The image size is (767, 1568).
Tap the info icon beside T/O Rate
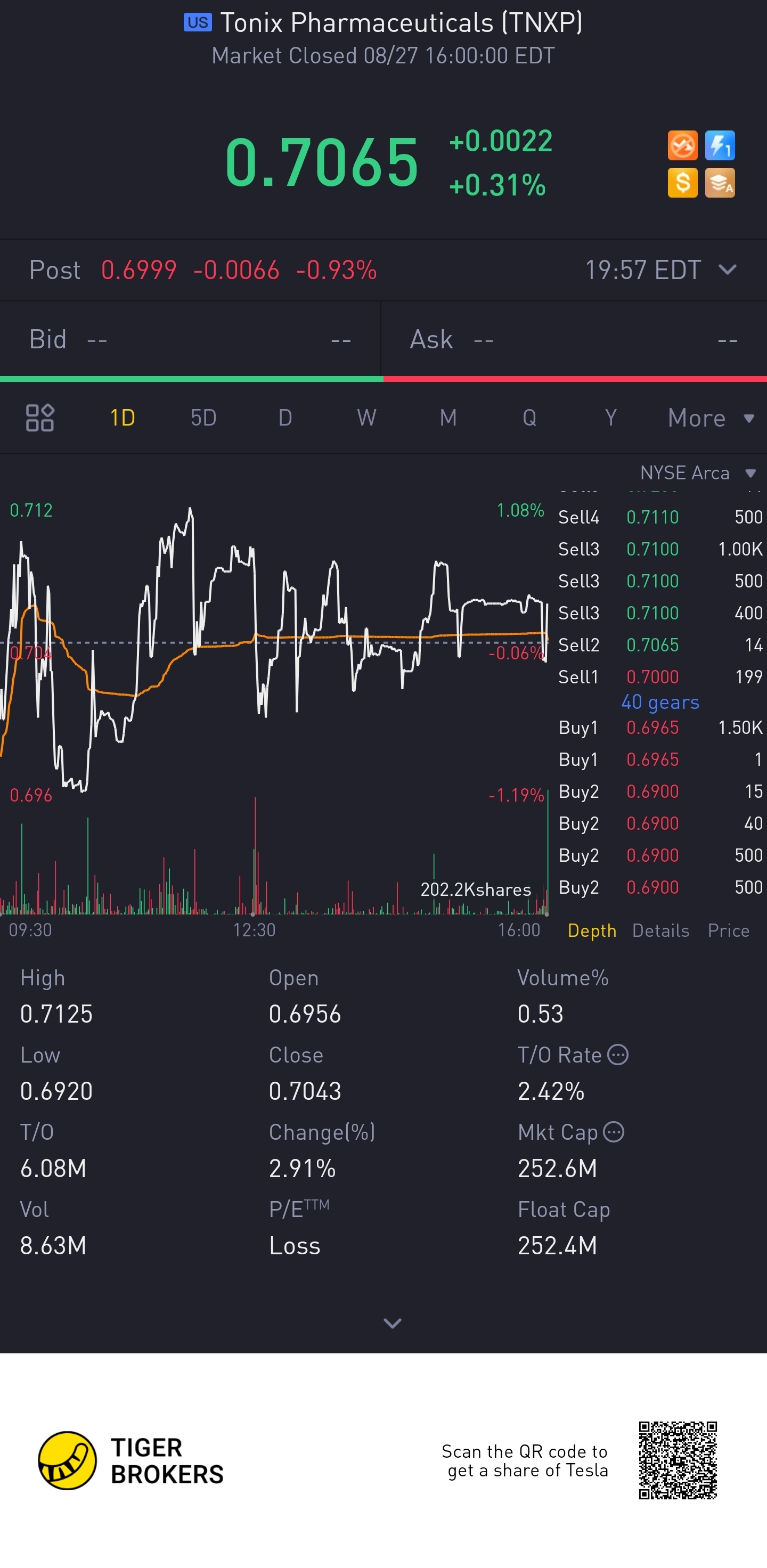coord(618,1055)
